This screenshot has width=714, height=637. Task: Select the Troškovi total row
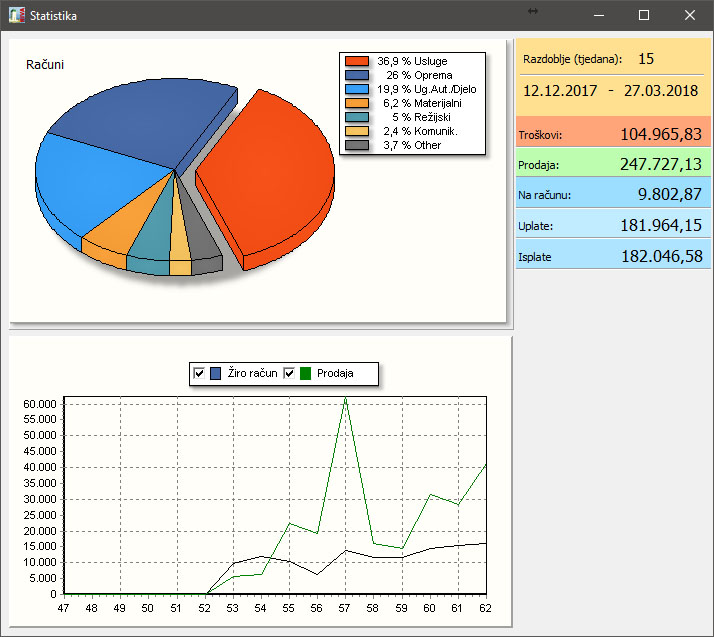[612, 134]
